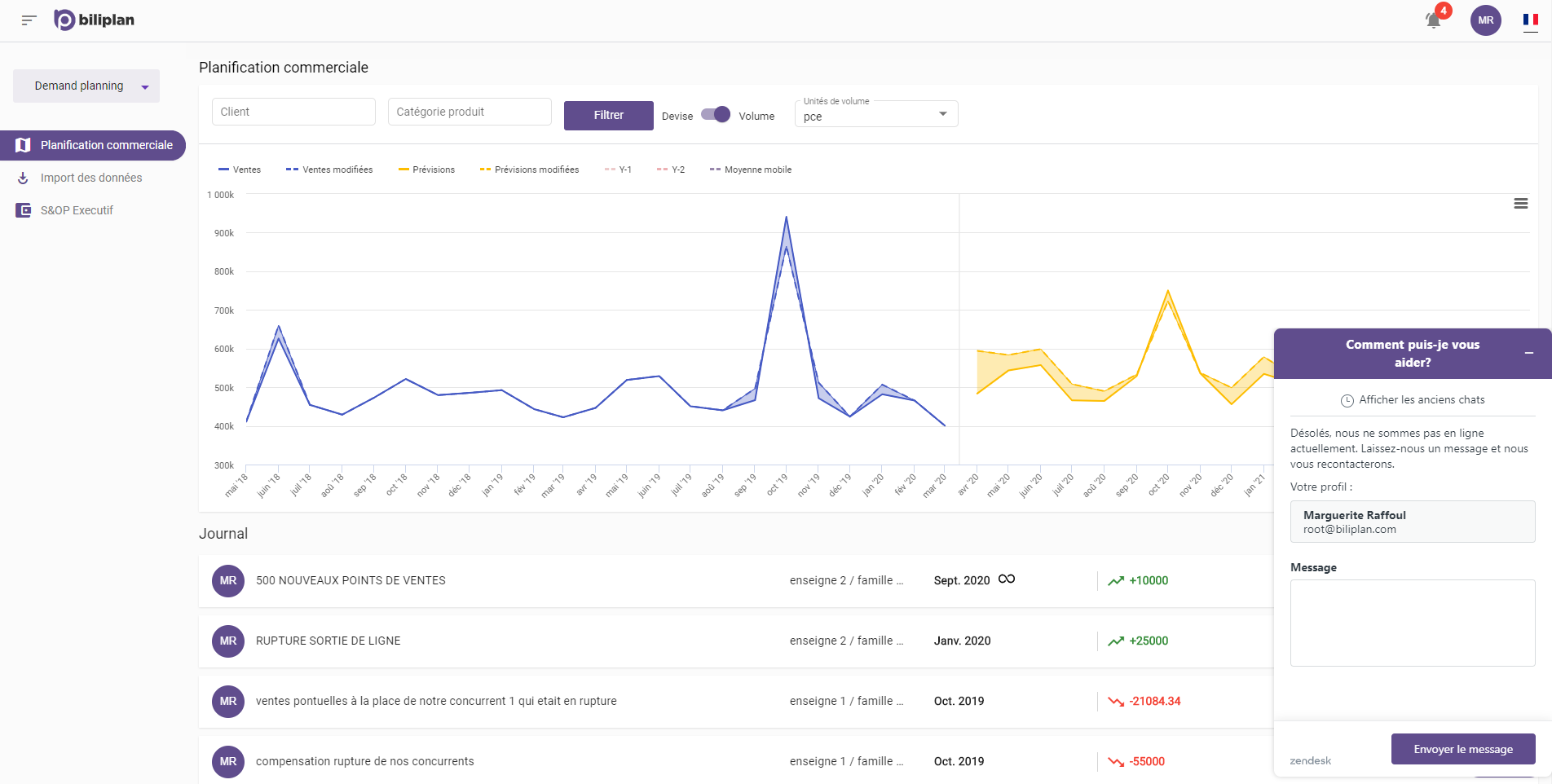Click the downward trend icon beside -55000
Screen dimensions: 1552x784
(x=1116, y=762)
